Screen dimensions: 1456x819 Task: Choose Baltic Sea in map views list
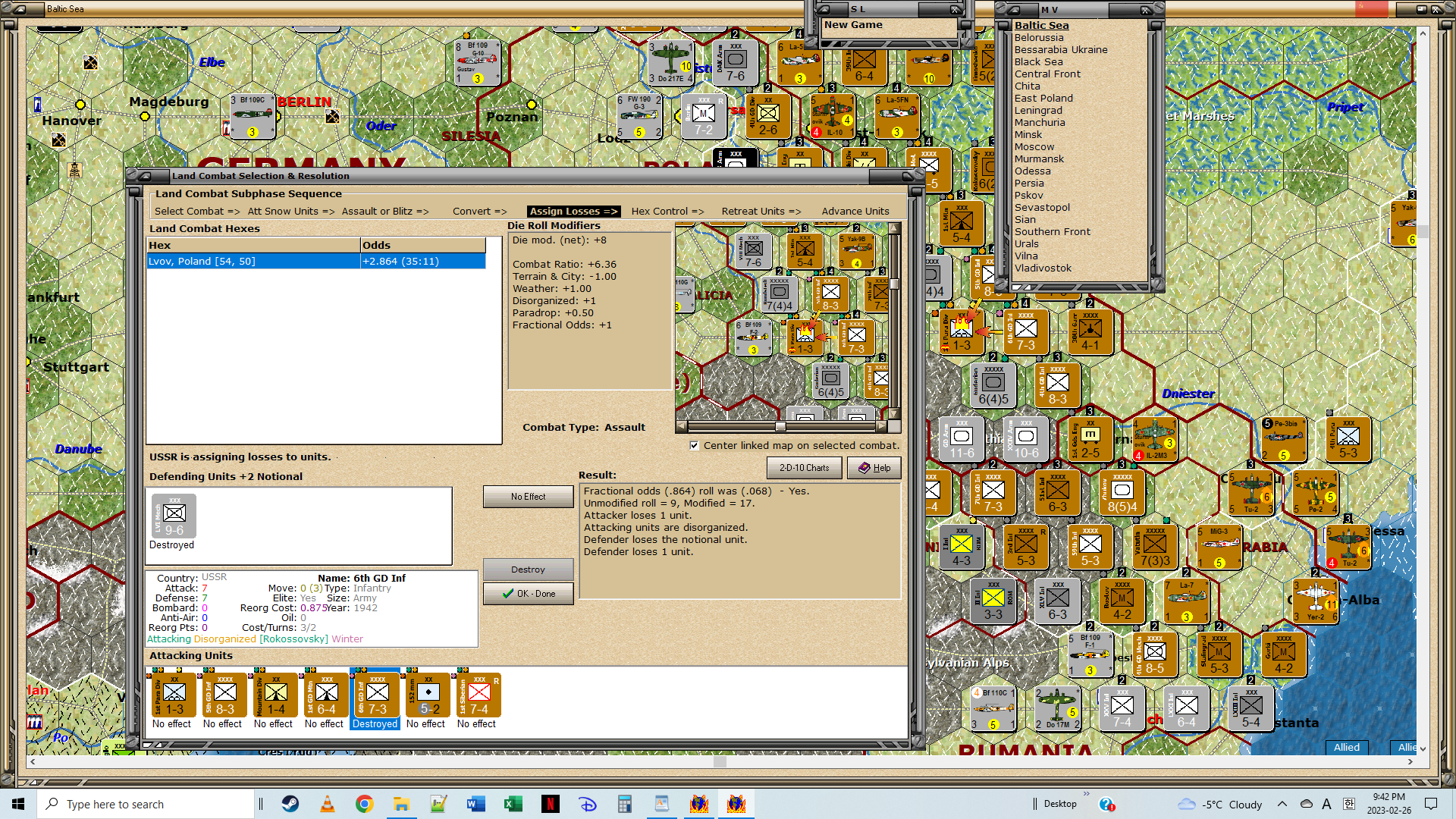tap(1042, 26)
